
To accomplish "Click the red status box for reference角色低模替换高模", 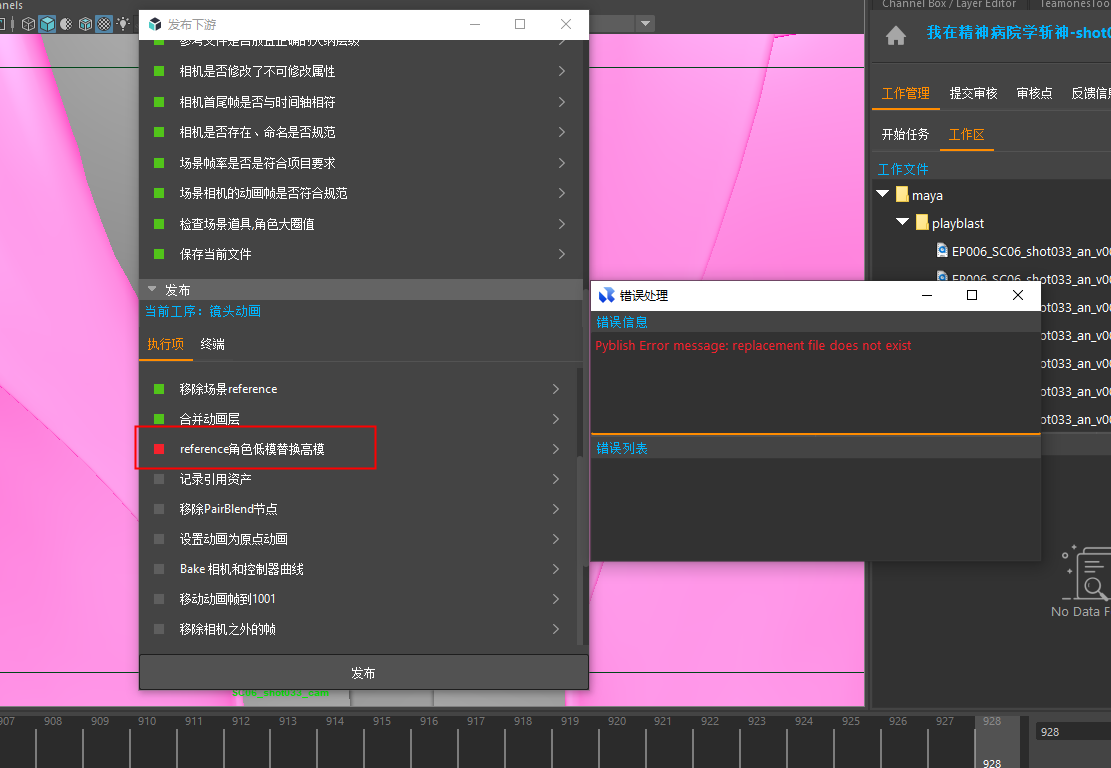I will point(158,449).
